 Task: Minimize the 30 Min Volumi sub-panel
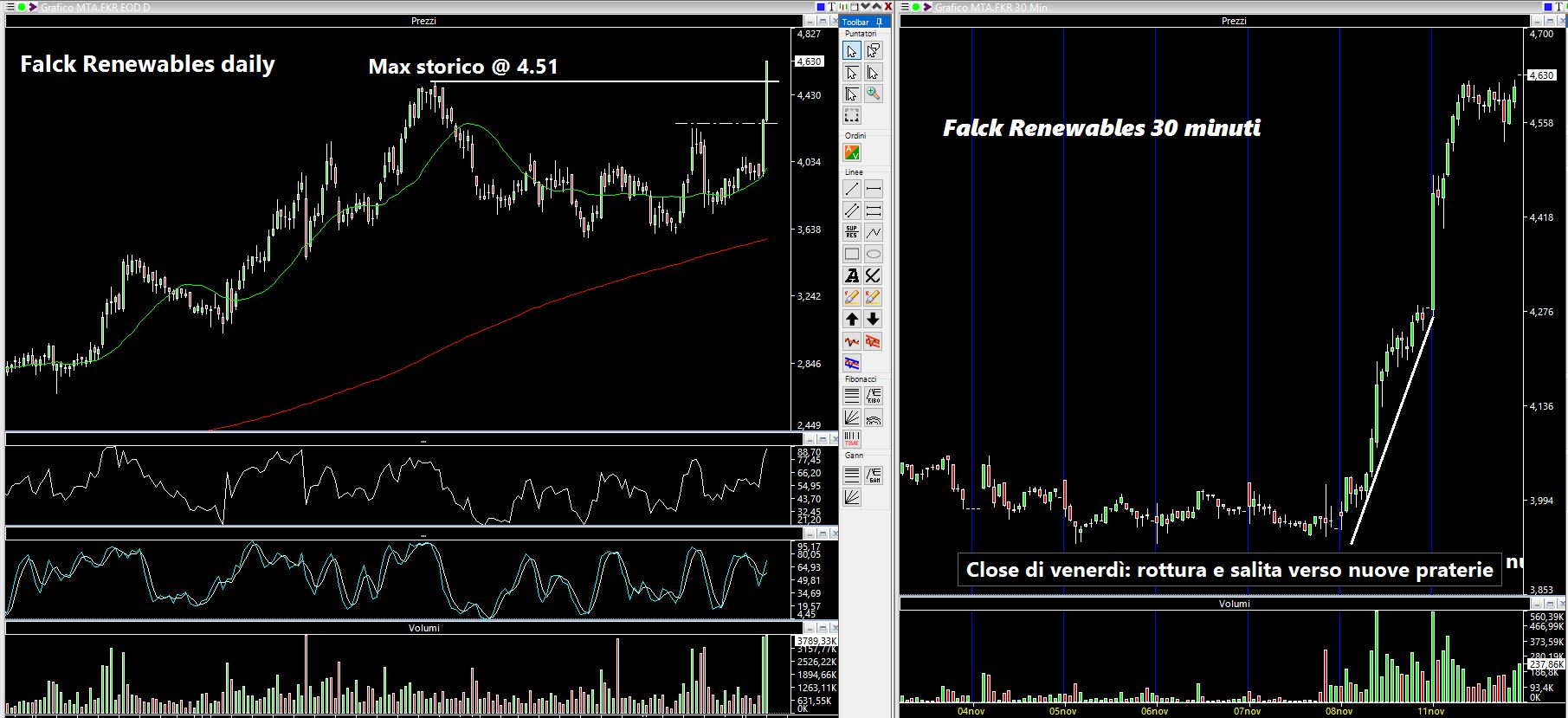point(1537,604)
